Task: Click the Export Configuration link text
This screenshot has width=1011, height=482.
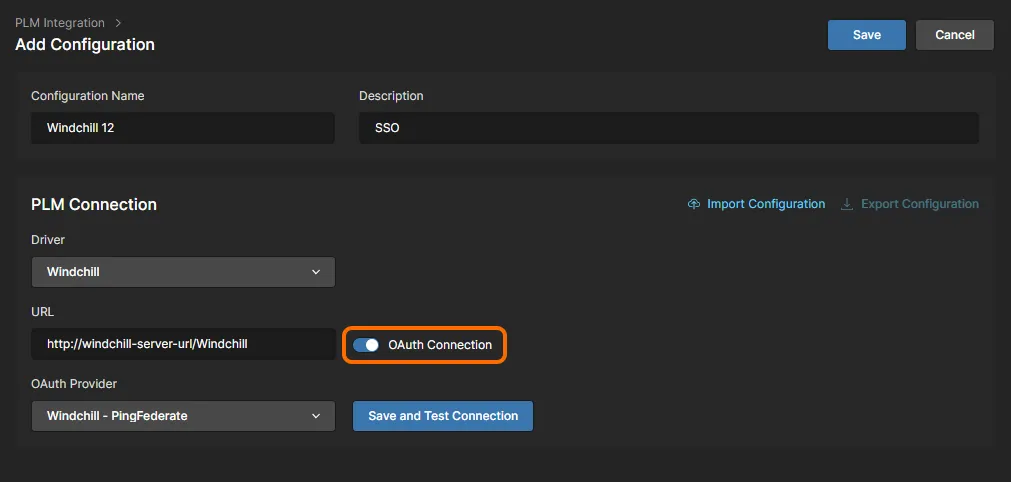Action: click(x=919, y=204)
